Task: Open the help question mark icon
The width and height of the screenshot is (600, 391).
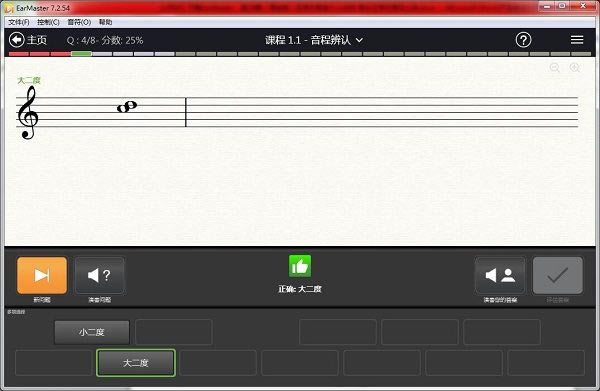Action: point(523,40)
